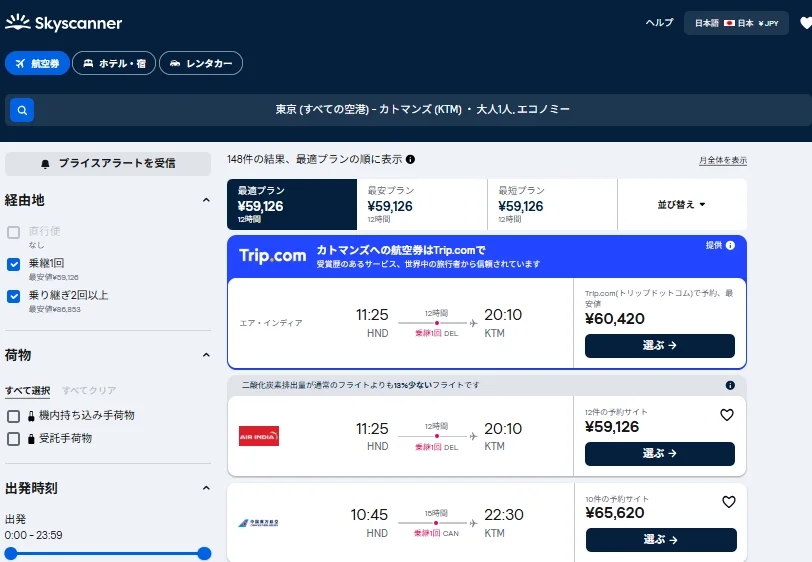The image size is (812, 562).
Task: Switch to ホテル・宿 tab
Action: (x=114, y=63)
